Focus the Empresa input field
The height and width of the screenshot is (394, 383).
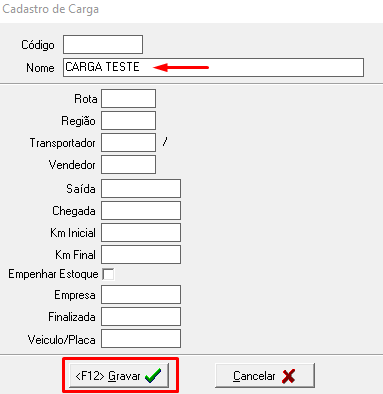tap(141, 294)
